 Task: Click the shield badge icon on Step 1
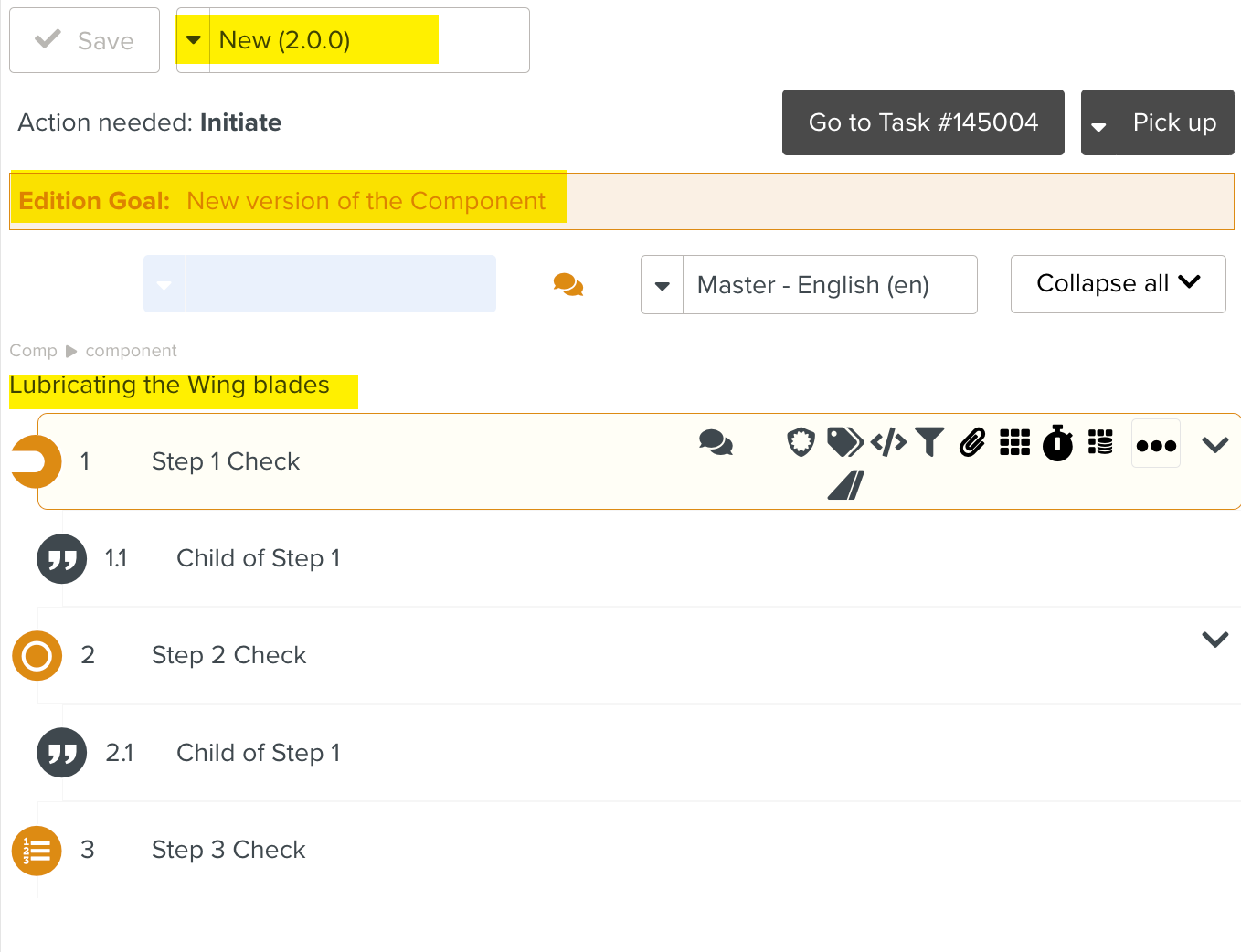point(801,443)
